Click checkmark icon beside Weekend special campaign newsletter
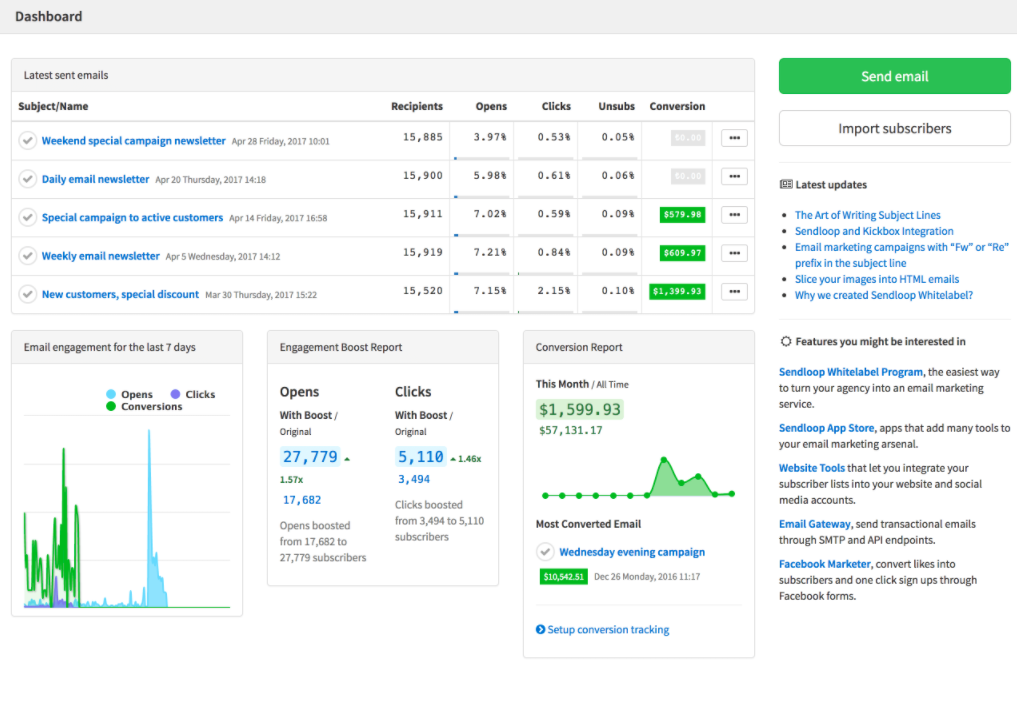 coord(27,141)
